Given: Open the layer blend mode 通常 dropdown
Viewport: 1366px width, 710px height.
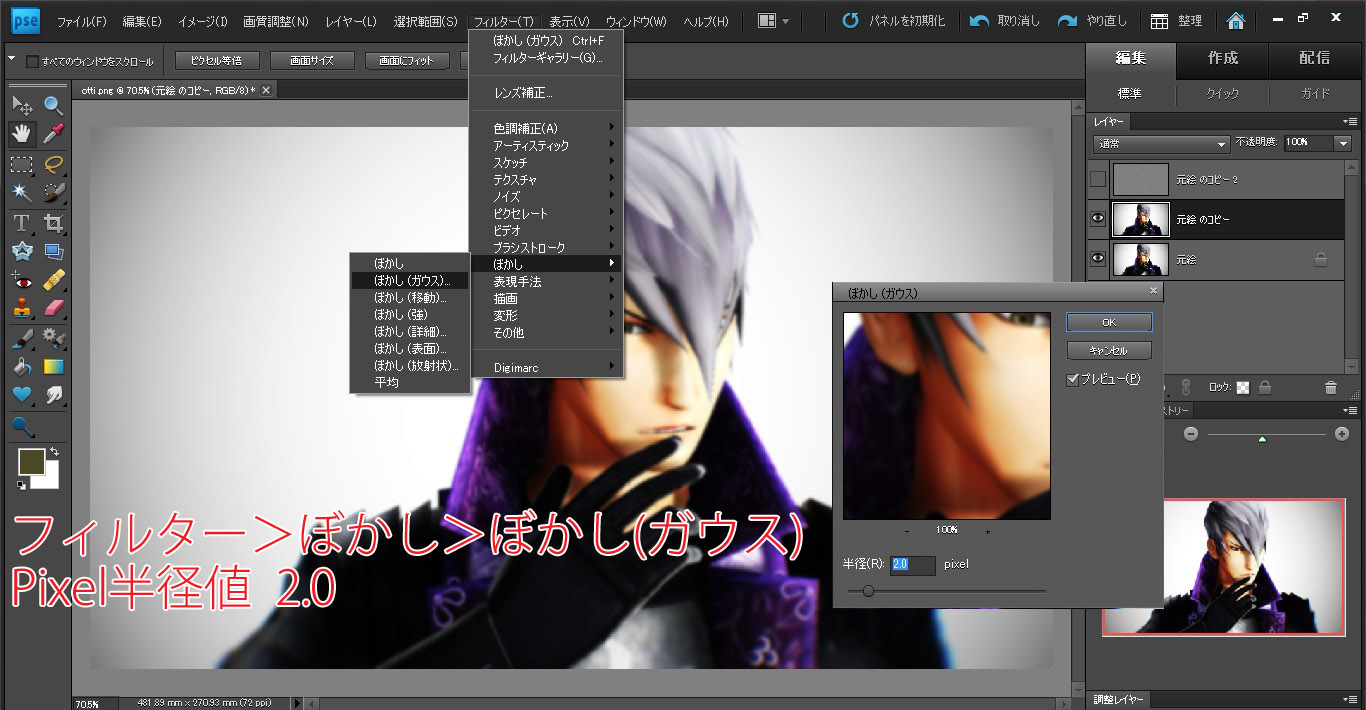Looking at the screenshot, I should point(1161,143).
